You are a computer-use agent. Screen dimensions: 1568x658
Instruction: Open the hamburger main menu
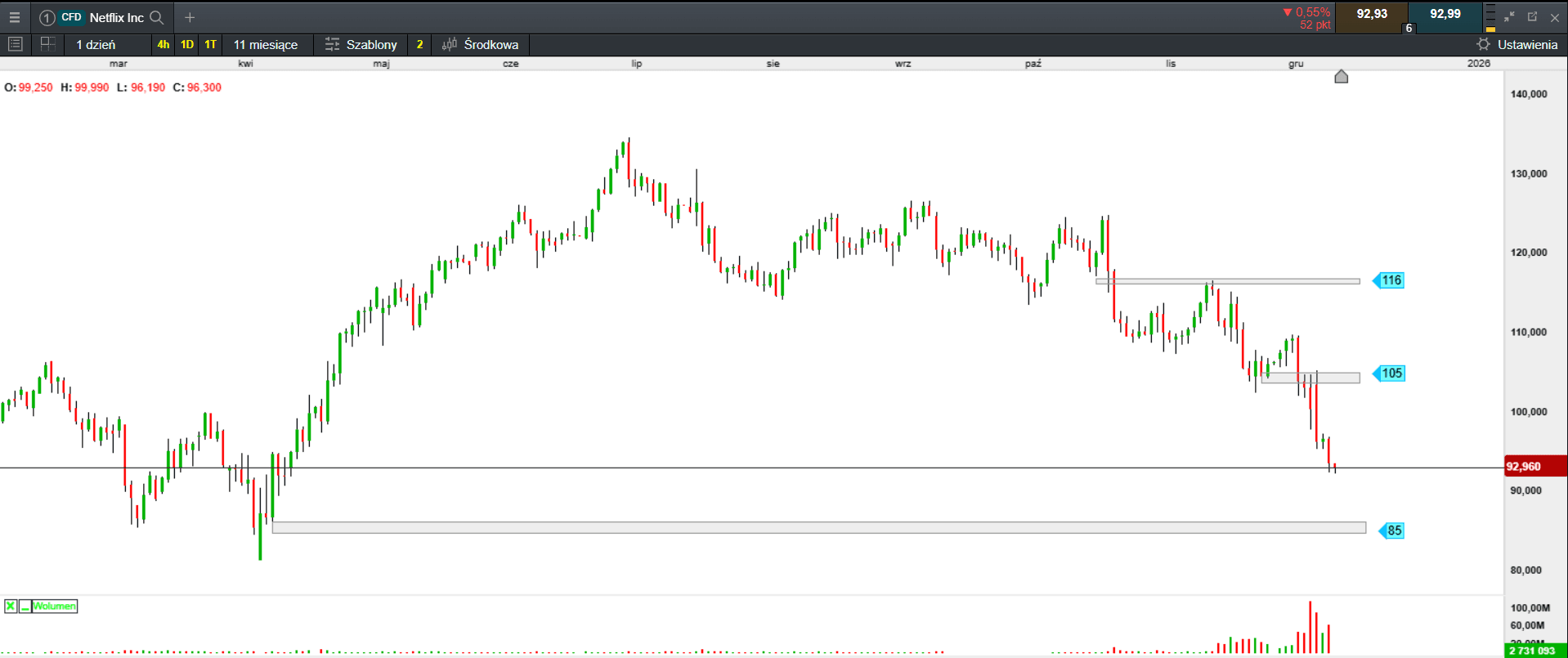point(14,17)
